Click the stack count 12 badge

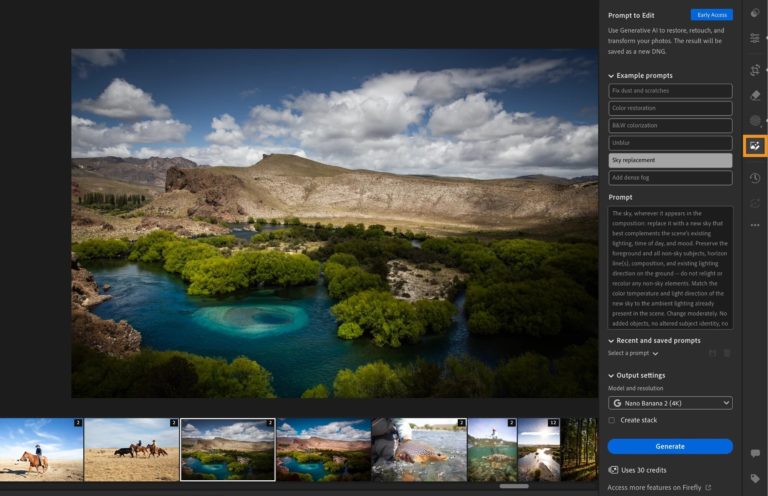553,423
